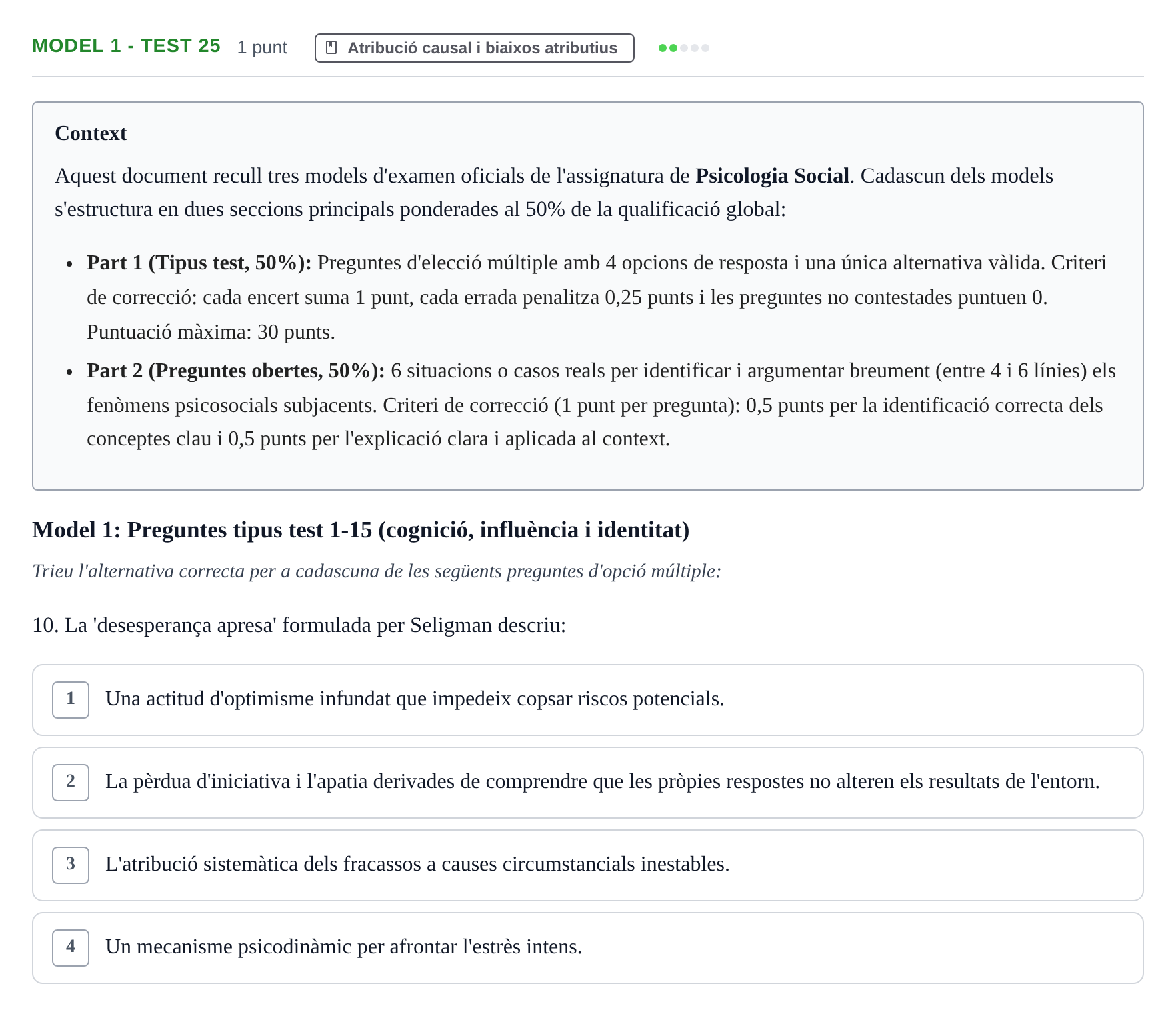The height and width of the screenshot is (1016, 1176).
Task: Click the 'Trieu l'alternativa correcta' instruction
Action: tap(377, 571)
